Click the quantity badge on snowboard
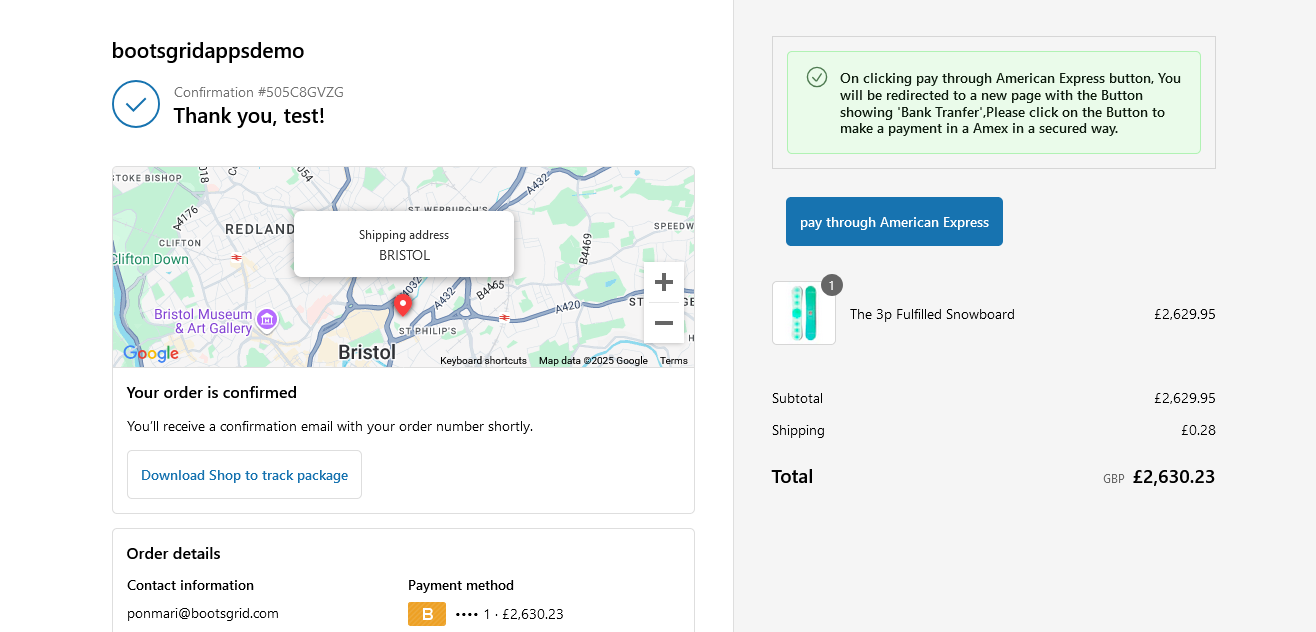 pyautogui.click(x=832, y=285)
